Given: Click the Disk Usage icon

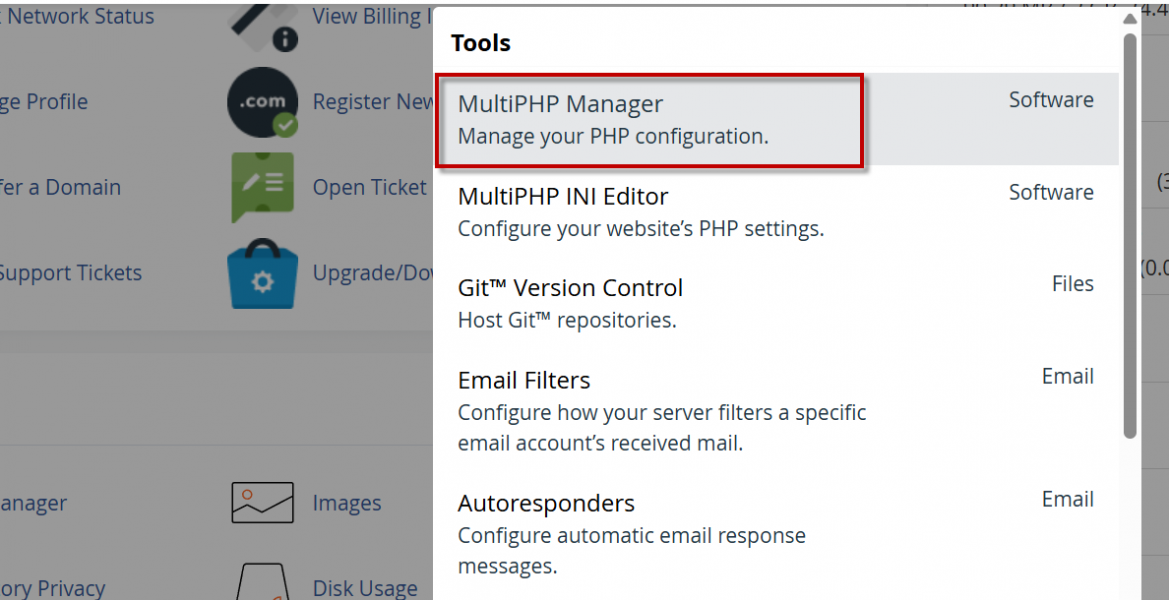Looking at the screenshot, I should point(262,584).
